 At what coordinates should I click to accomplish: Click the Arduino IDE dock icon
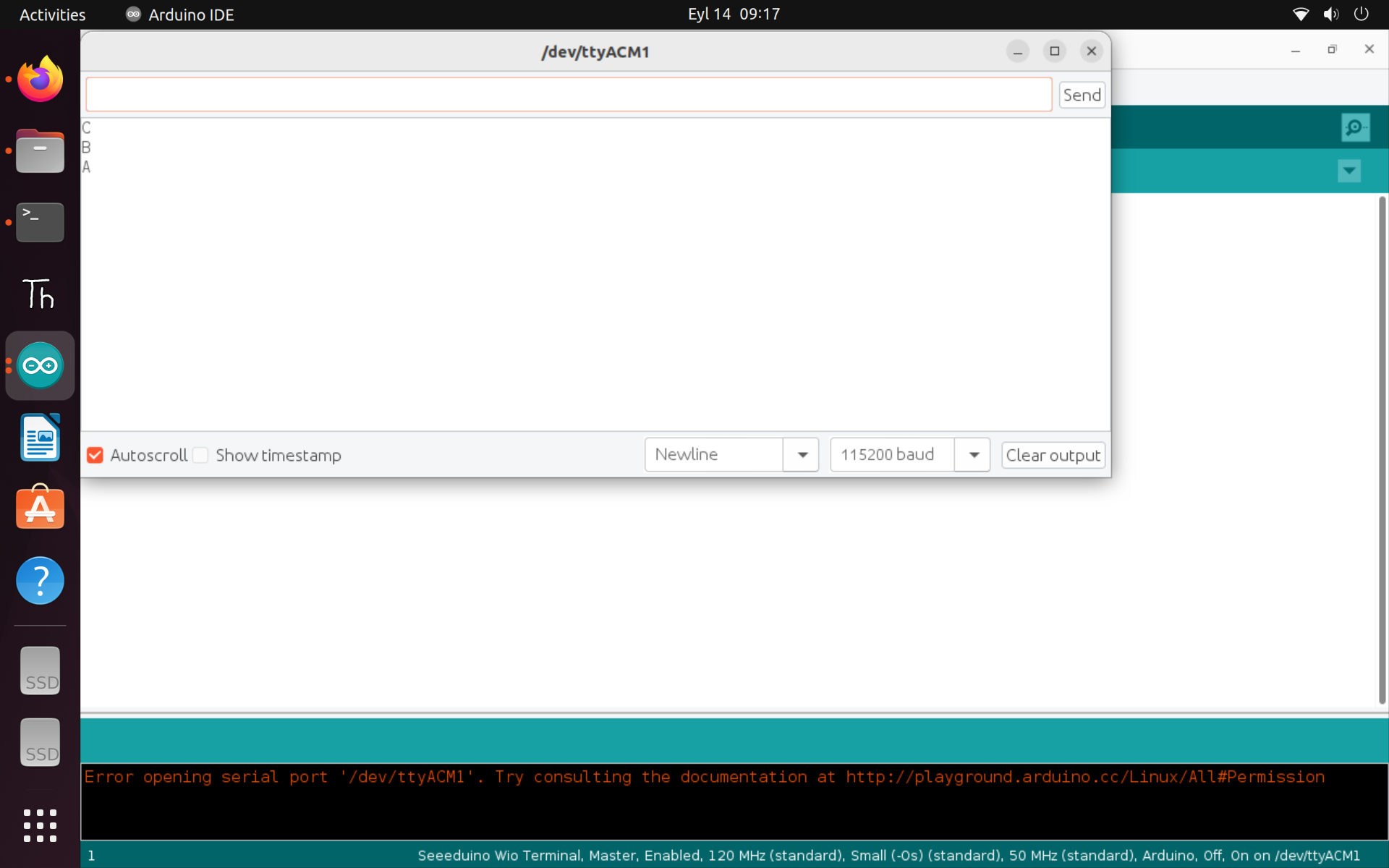(x=40, y=366)
